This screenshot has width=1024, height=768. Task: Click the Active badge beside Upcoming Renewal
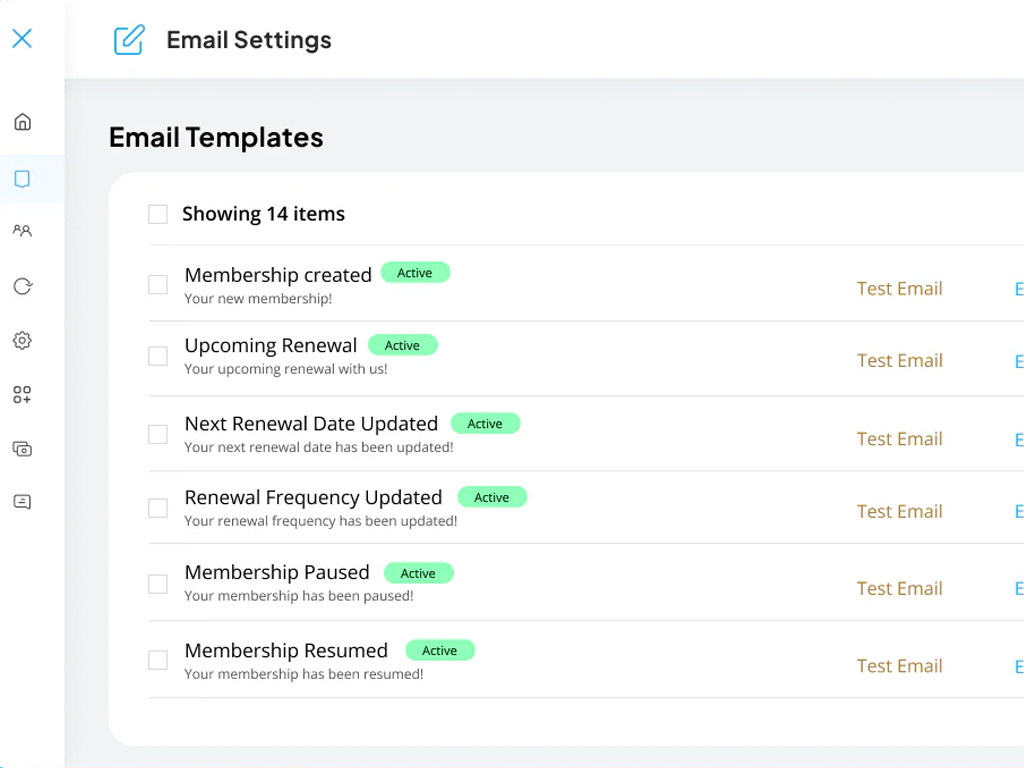(x=402, y=346)
